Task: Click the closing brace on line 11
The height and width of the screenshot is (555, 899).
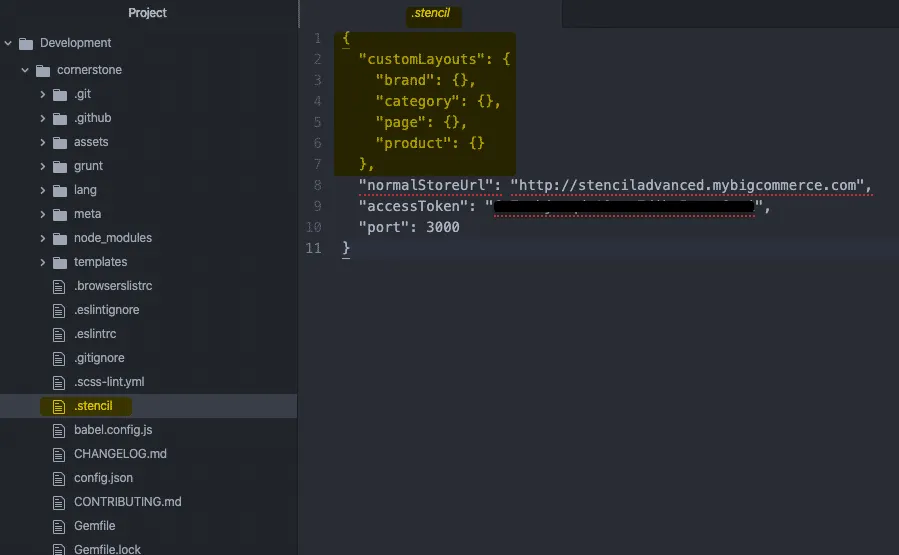Action: coord(346,248)
